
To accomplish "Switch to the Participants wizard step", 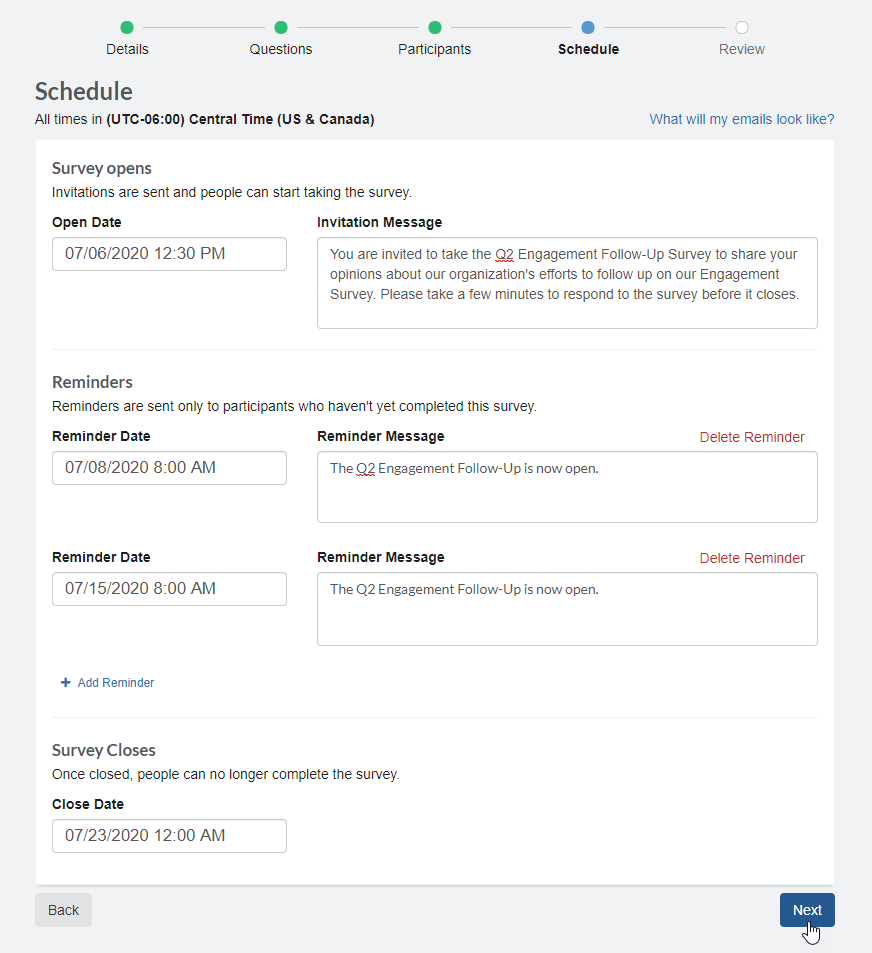I will 434,48.
